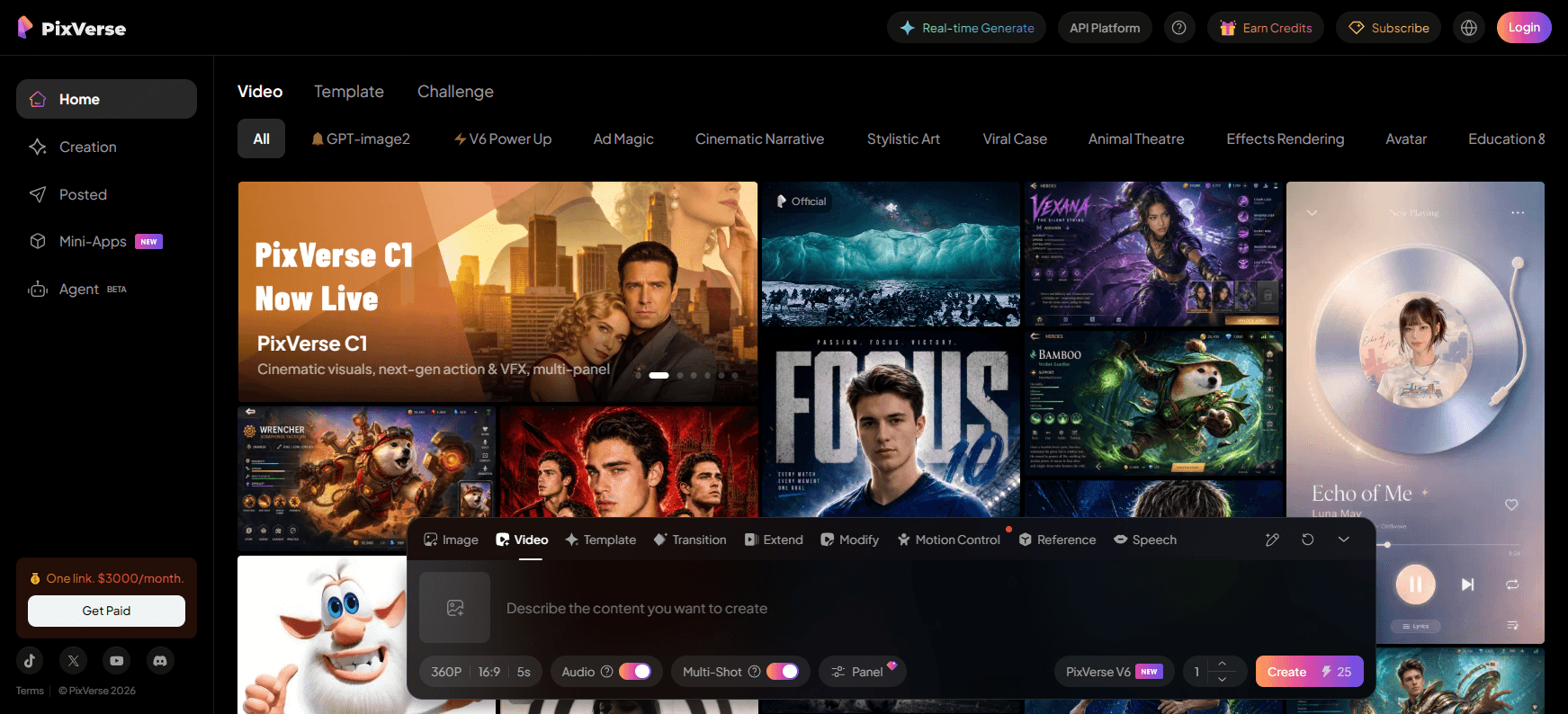
Task: Switch to the top Template tab
Action: click(349, 92)
